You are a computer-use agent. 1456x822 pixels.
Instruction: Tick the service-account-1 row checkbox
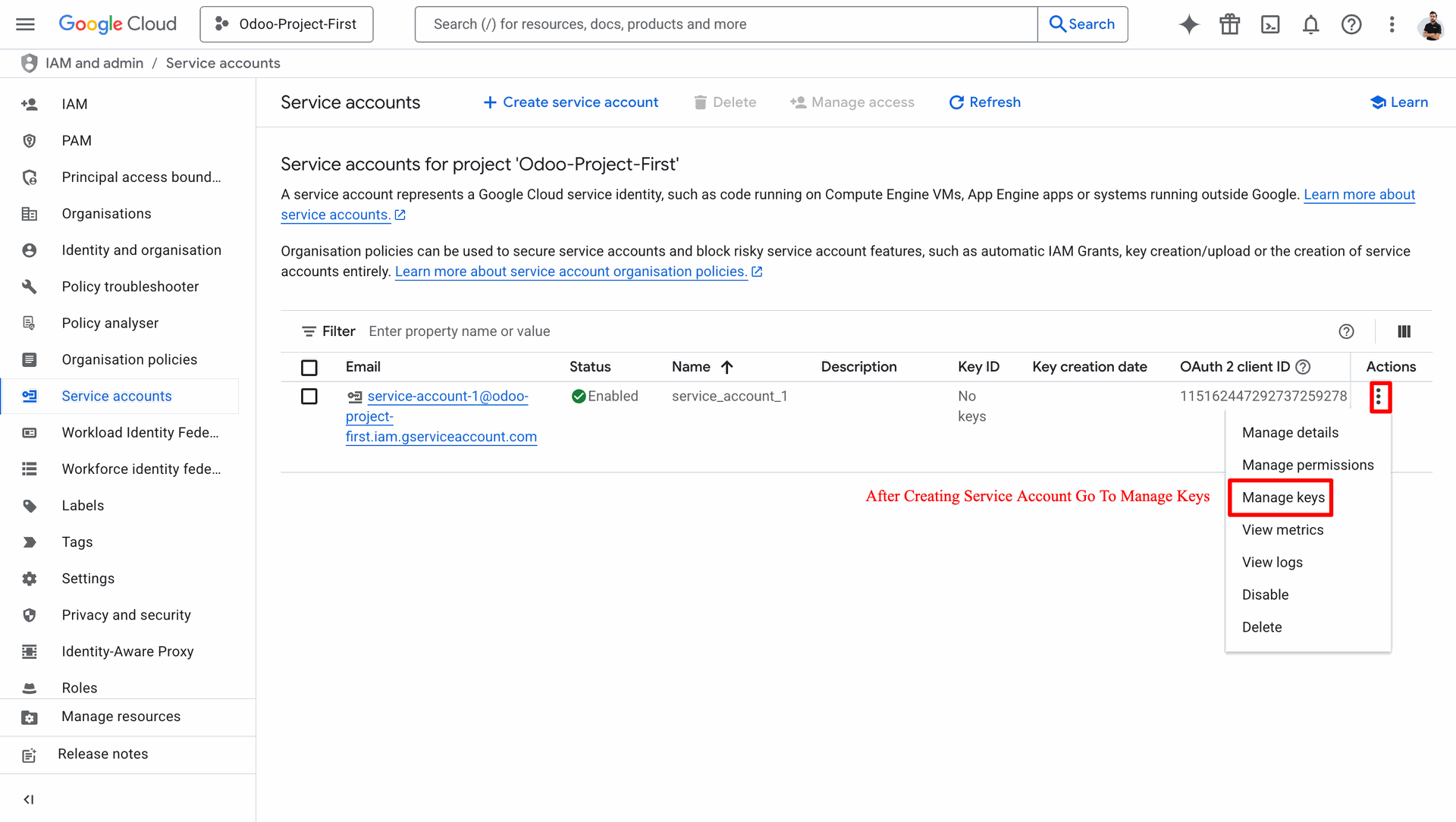[309, 397]
